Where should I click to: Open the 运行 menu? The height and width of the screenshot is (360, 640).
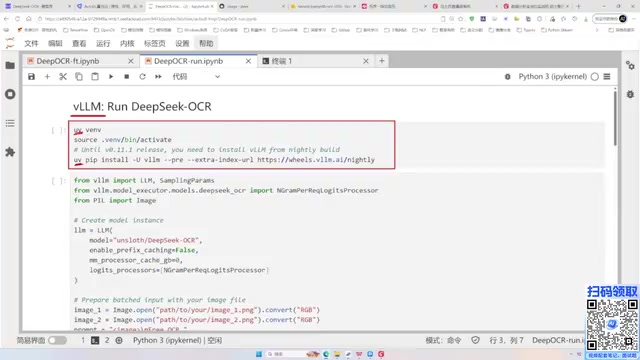tap(103, 43)
